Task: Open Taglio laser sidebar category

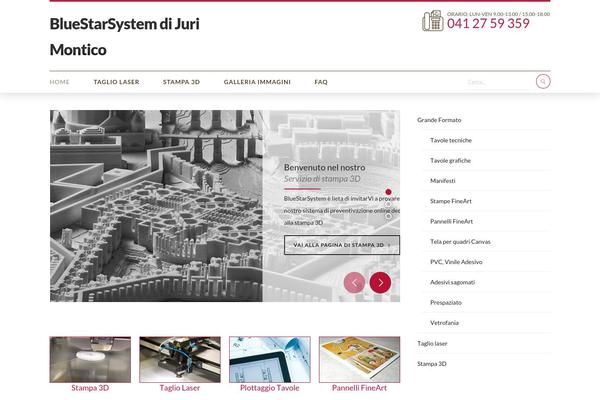Action: (432, 343)
